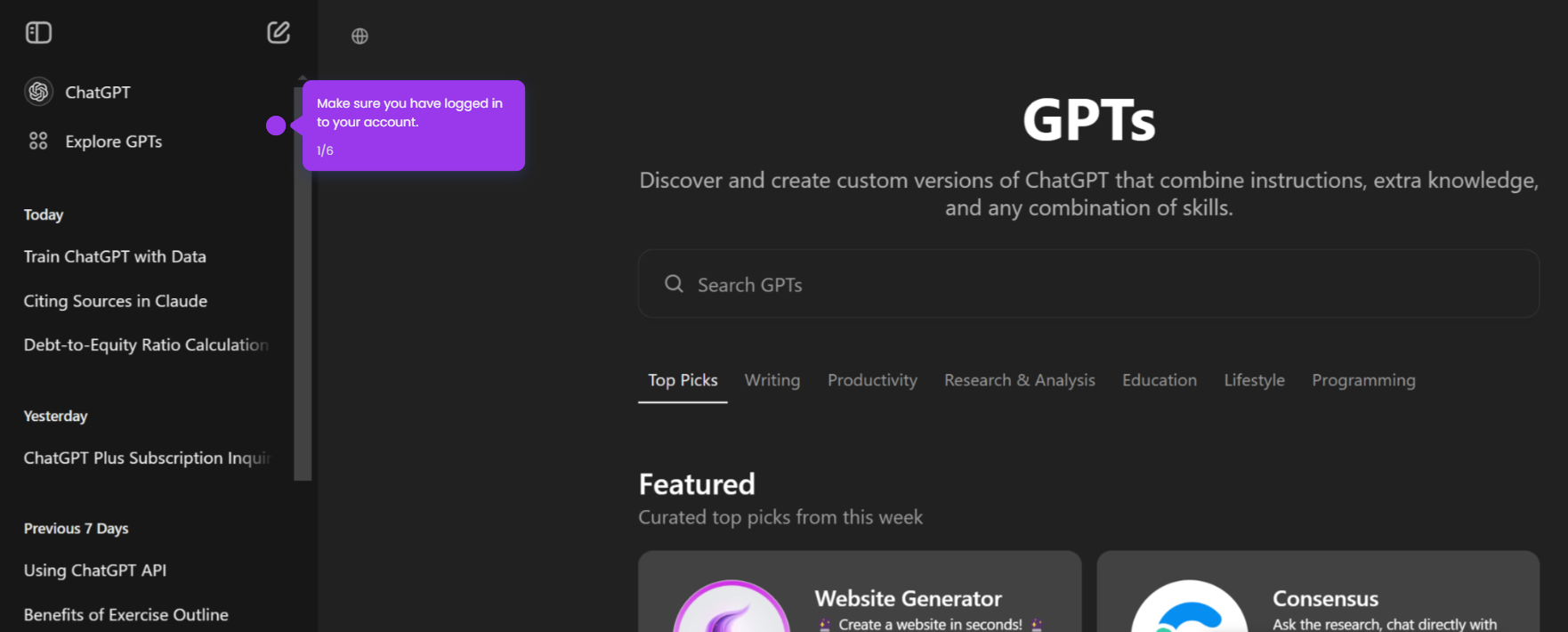Click the ChatGPT logo icon in the sidebar
This screenshot has height=632, width=1568.
tap(38, 92)
